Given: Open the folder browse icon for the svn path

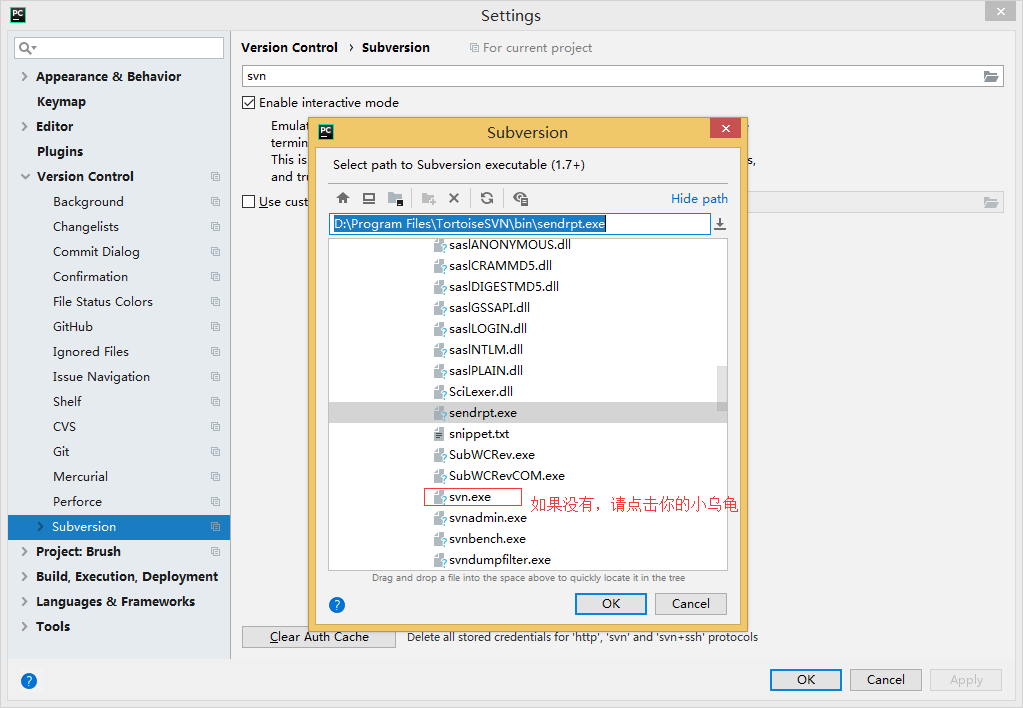Looking at the screenshot, I should point(990,76).
